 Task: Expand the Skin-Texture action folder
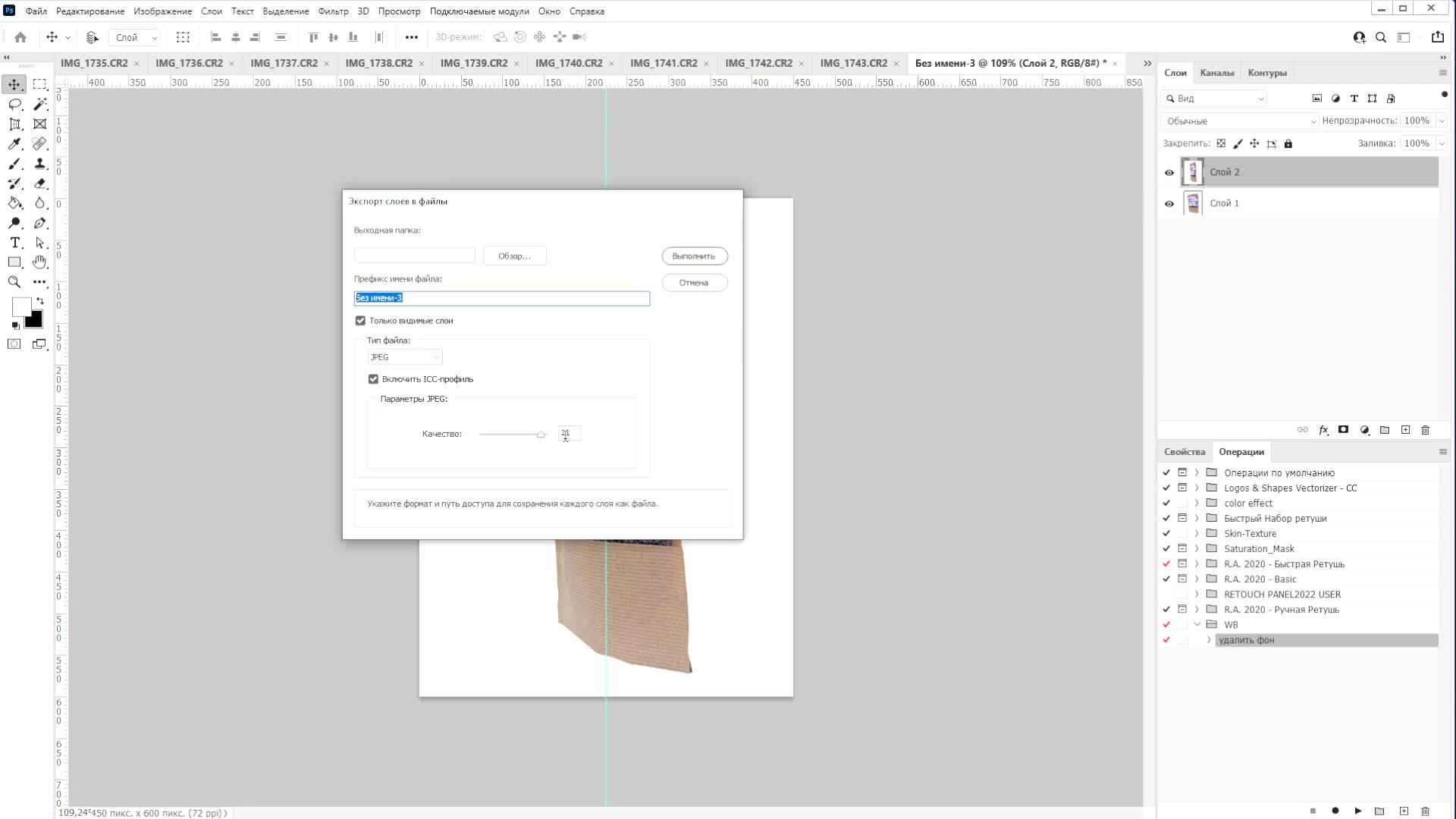coord(1197,534)
